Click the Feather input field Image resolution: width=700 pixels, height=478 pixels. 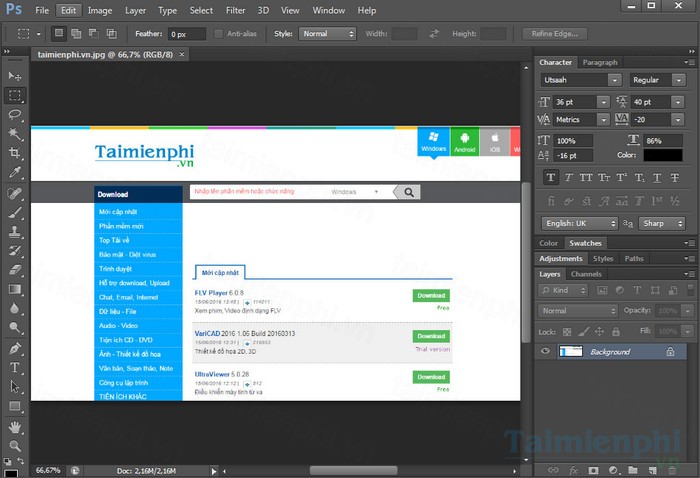click(187, 34)
